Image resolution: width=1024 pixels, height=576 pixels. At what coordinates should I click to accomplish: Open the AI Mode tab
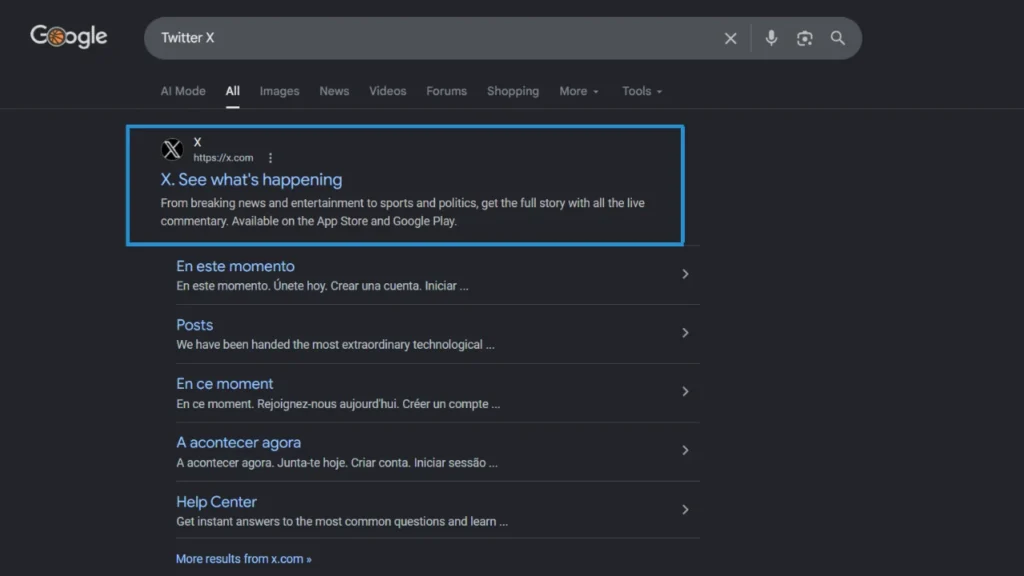coord(183,91)
